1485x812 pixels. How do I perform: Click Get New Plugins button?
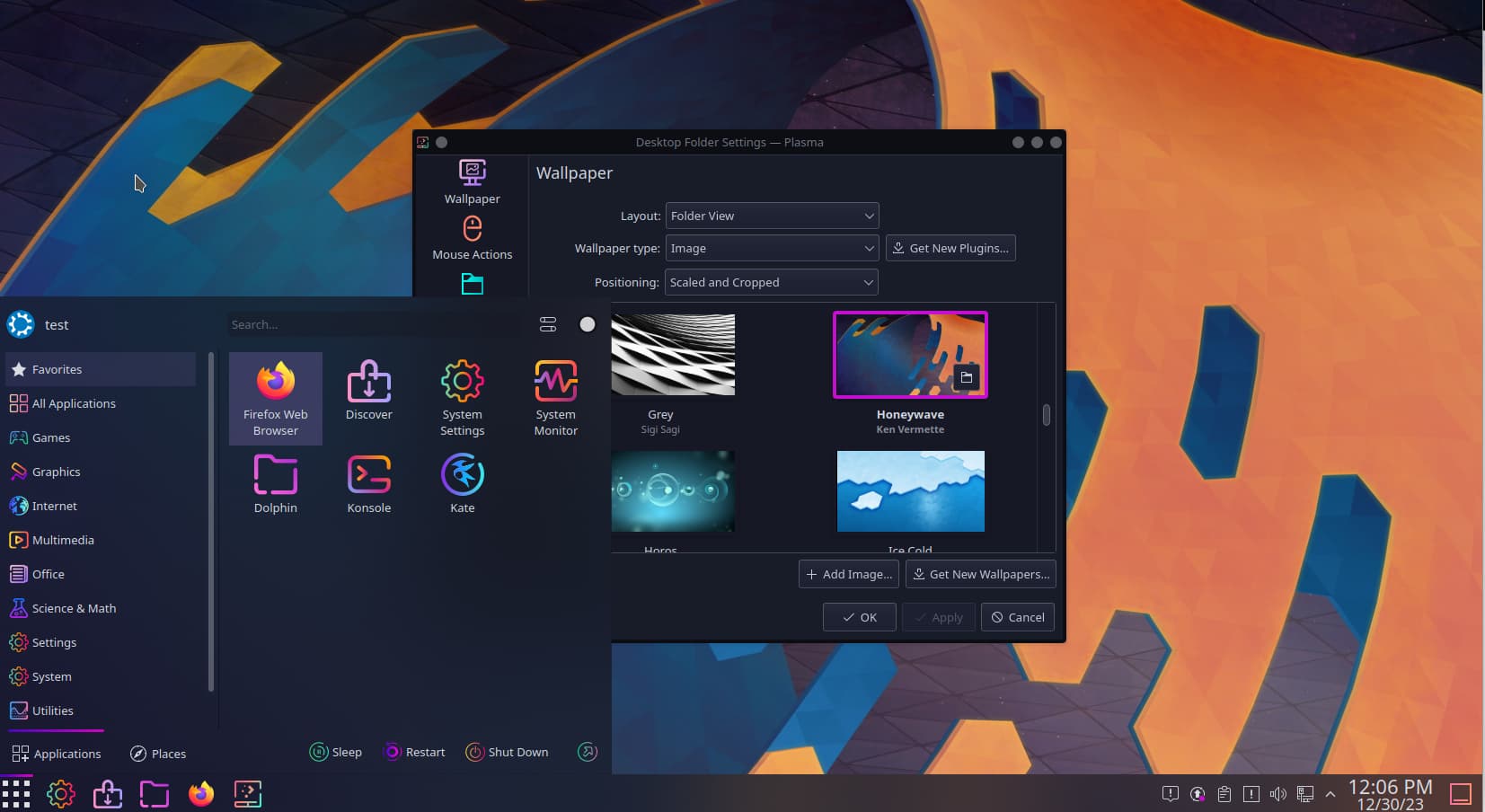click(950, 248)
